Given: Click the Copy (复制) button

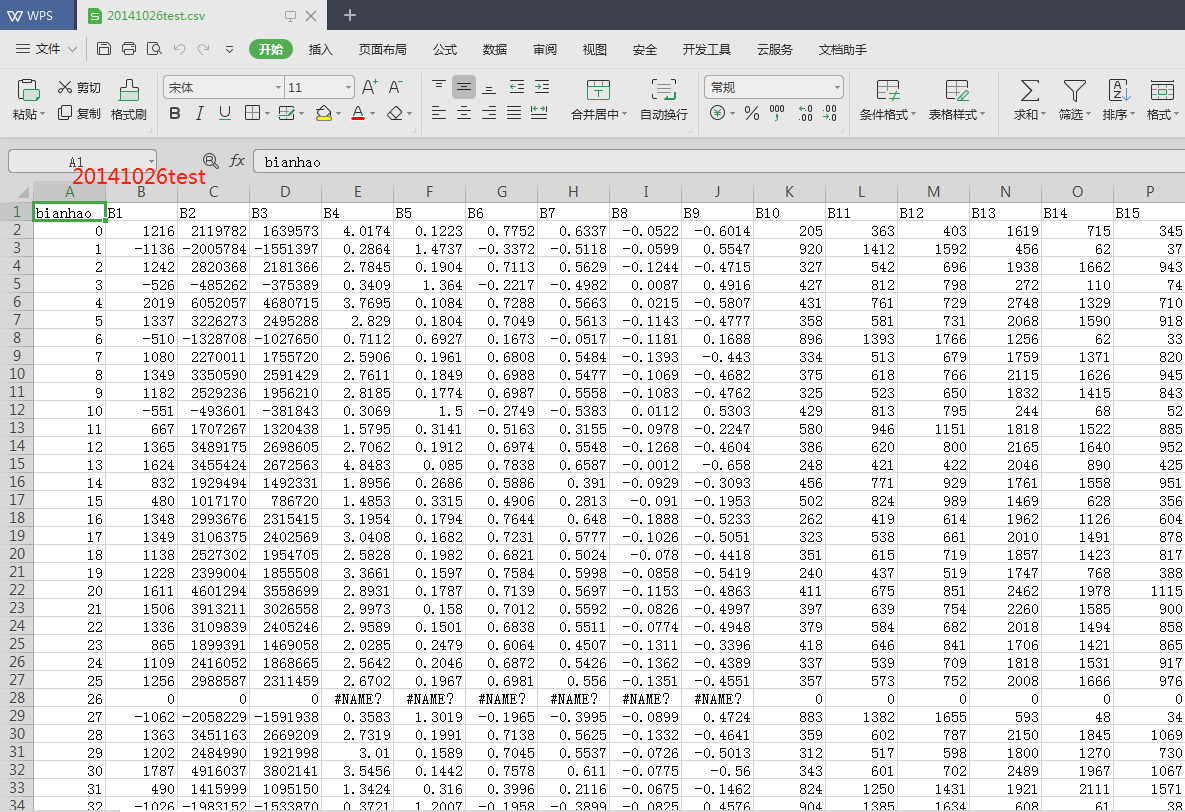Looking at the screenshot, I should point(79,113).
